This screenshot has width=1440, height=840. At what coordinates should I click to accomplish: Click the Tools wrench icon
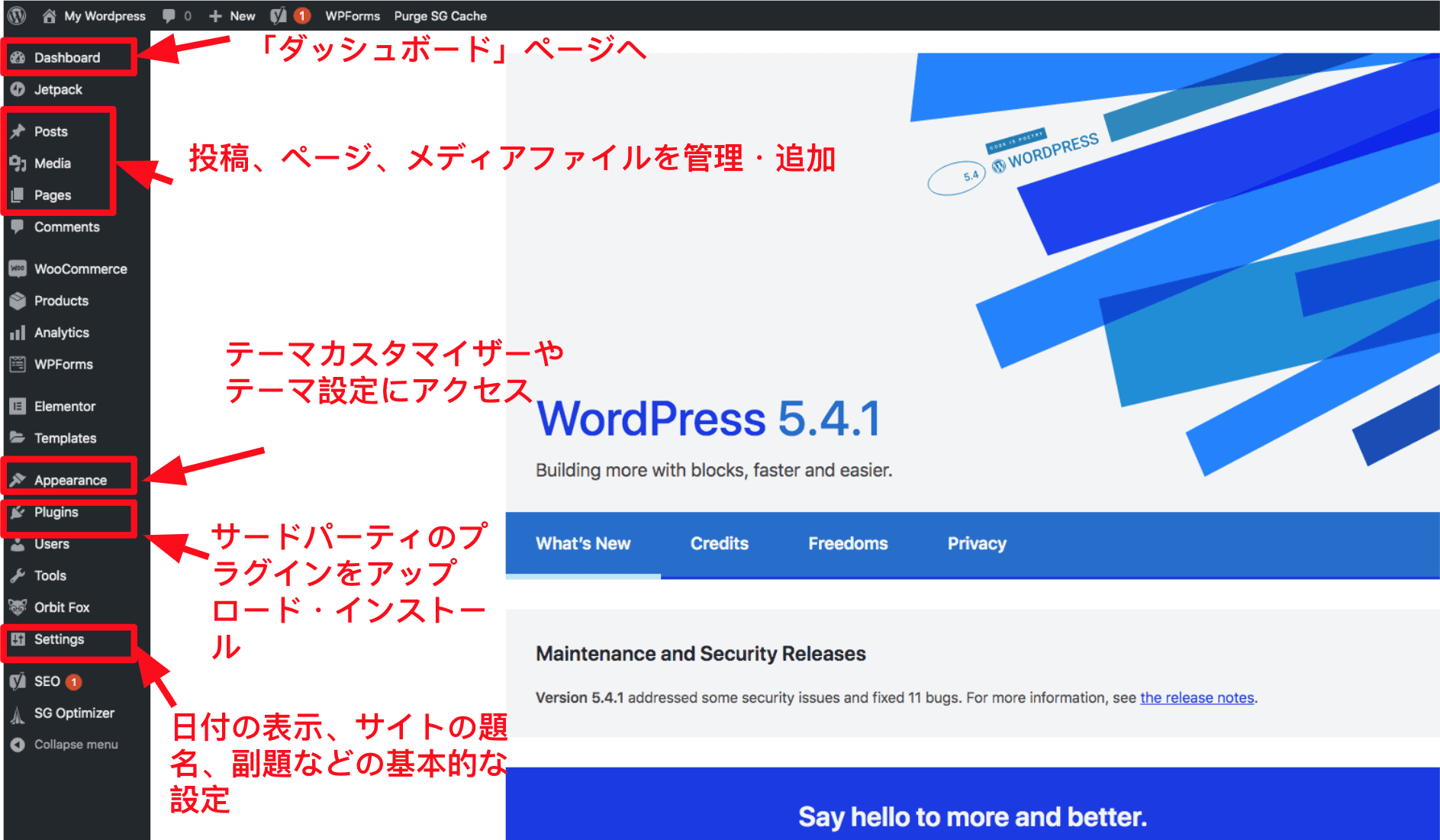click(x=18, y=575)
